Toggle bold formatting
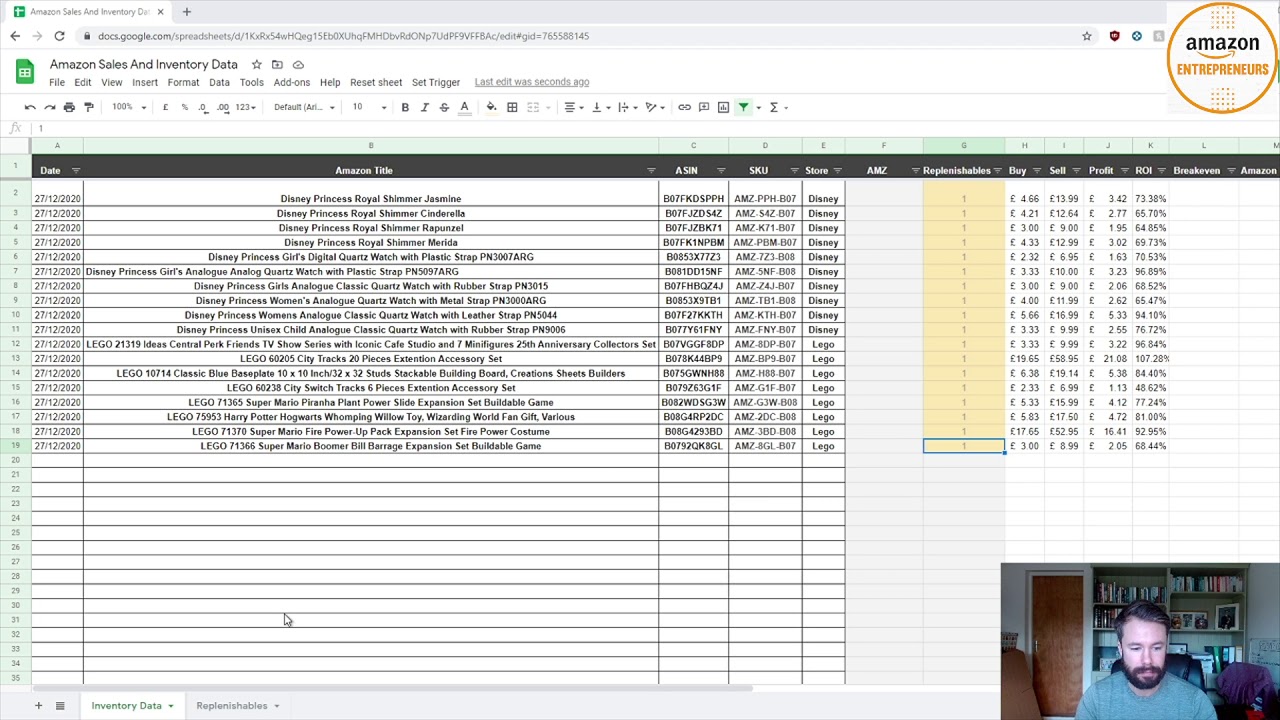Image resolution: width=1280 pixels, height=720 pixels. [x=405, y=107]
